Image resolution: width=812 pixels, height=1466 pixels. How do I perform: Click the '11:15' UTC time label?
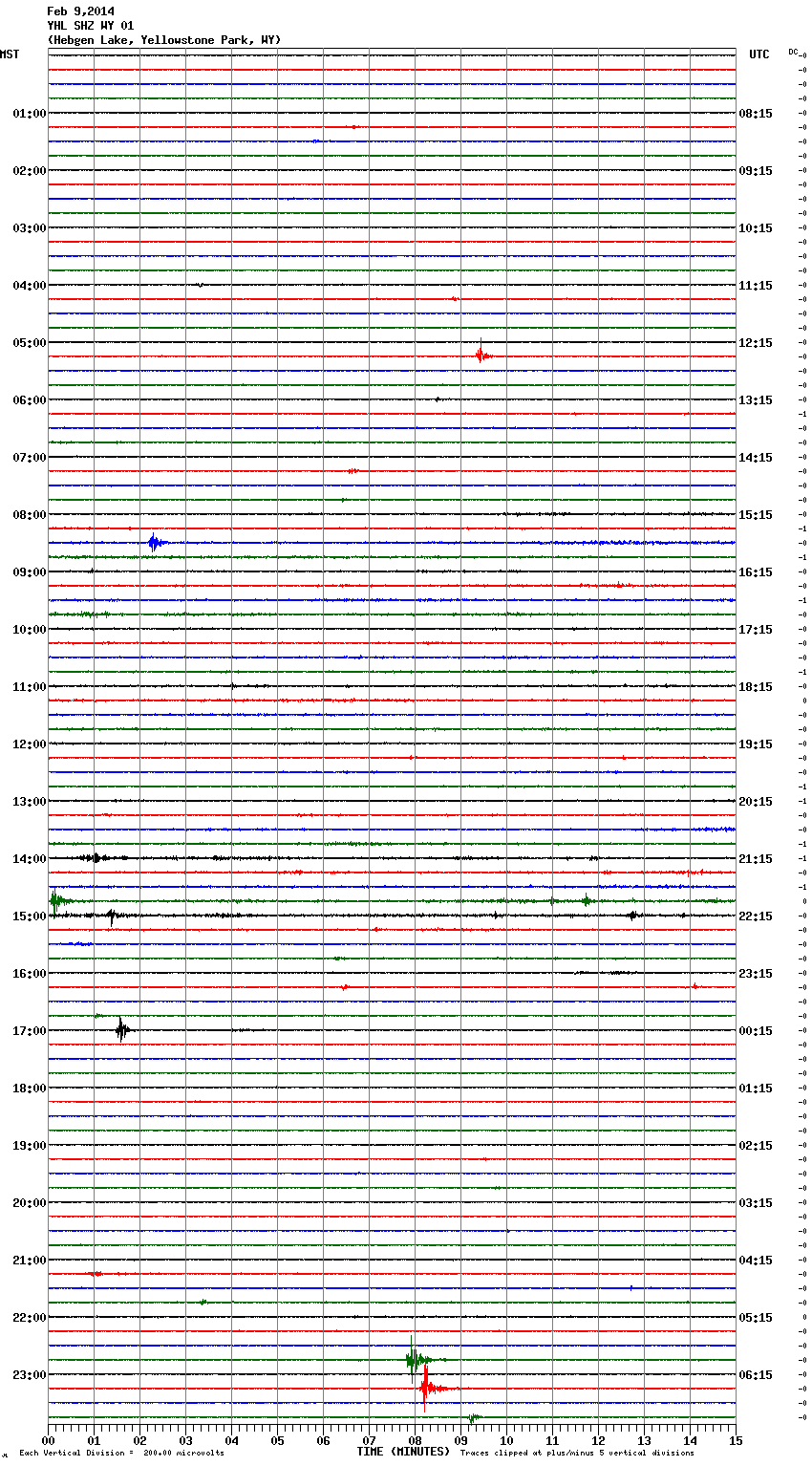pos(756,286)
